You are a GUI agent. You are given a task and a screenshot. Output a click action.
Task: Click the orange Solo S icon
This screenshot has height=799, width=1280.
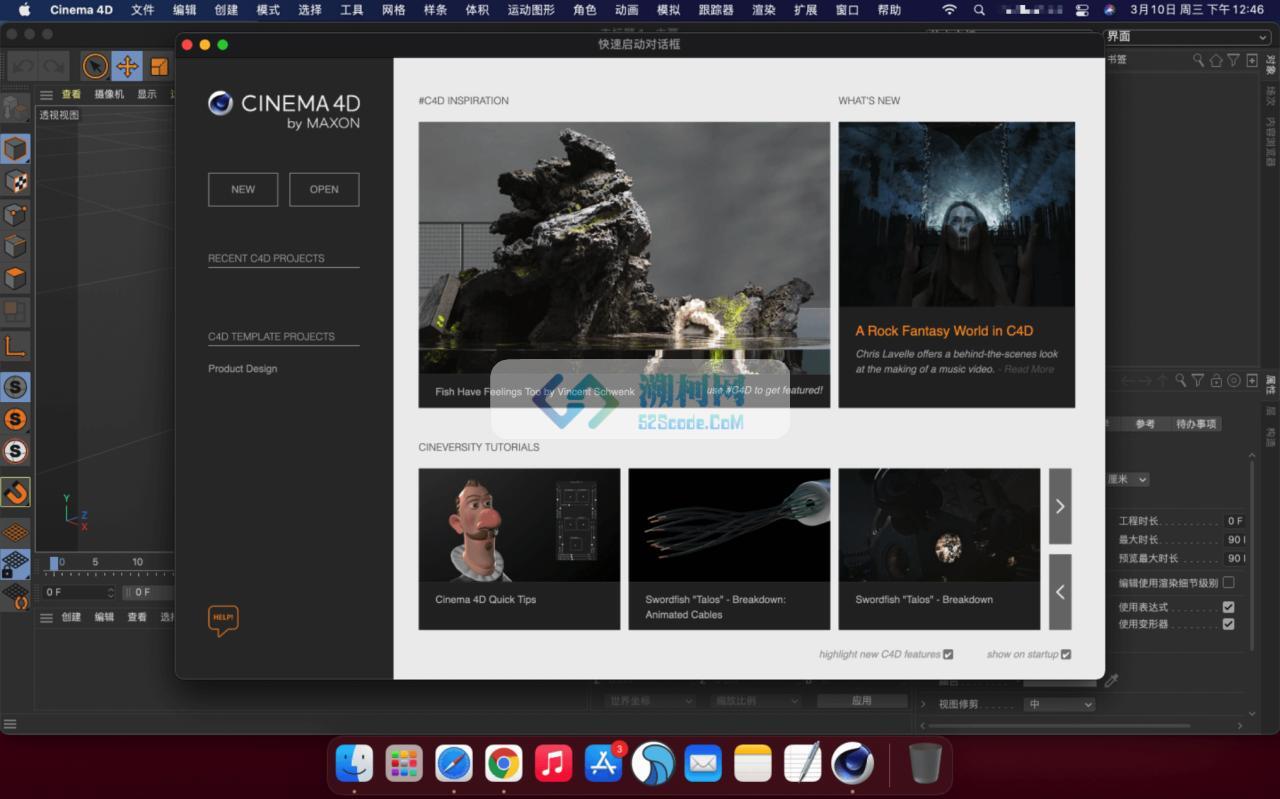pyautogui.click(x=15, y=419)
